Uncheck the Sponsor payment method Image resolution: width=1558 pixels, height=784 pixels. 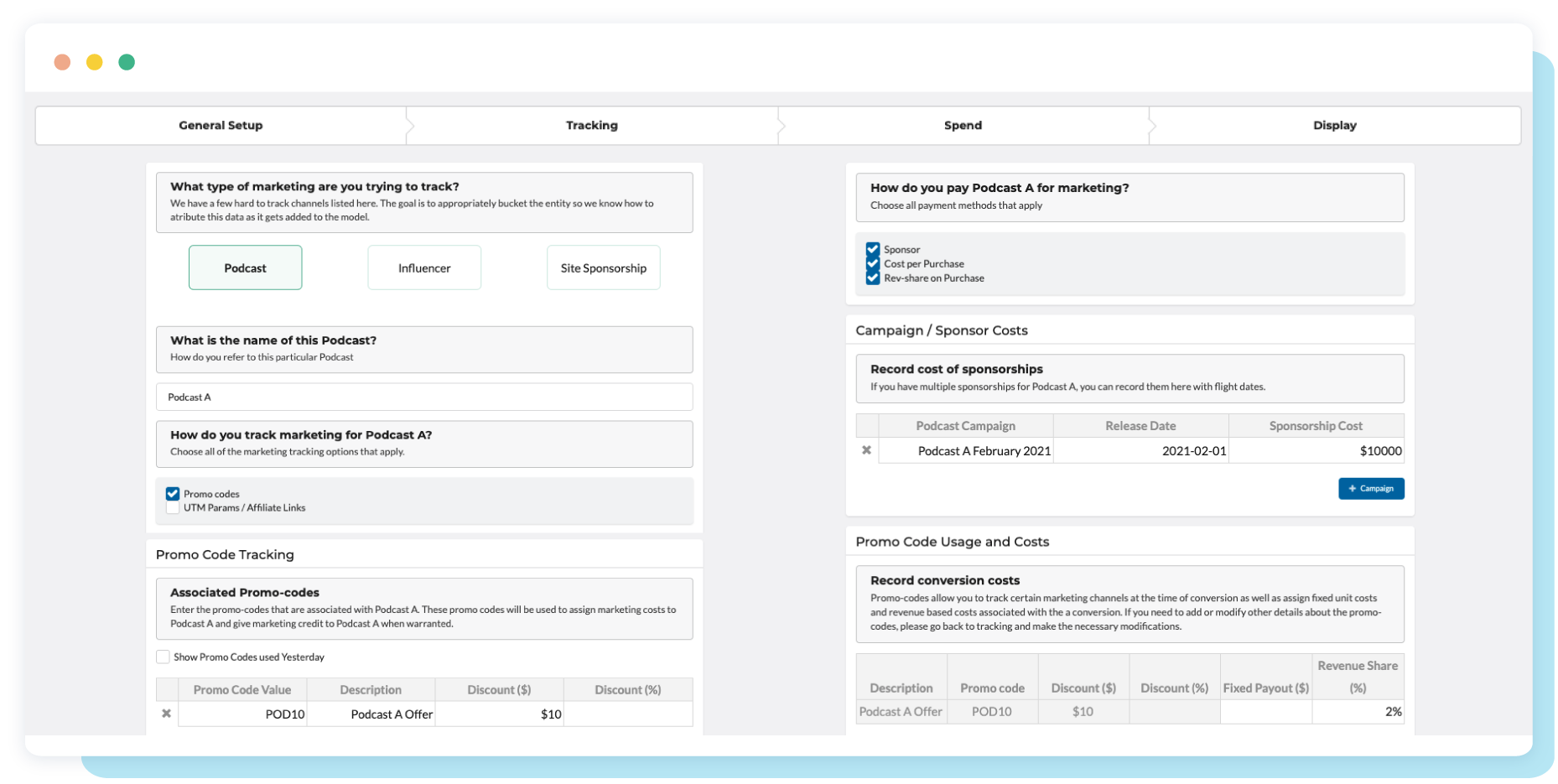873,249
